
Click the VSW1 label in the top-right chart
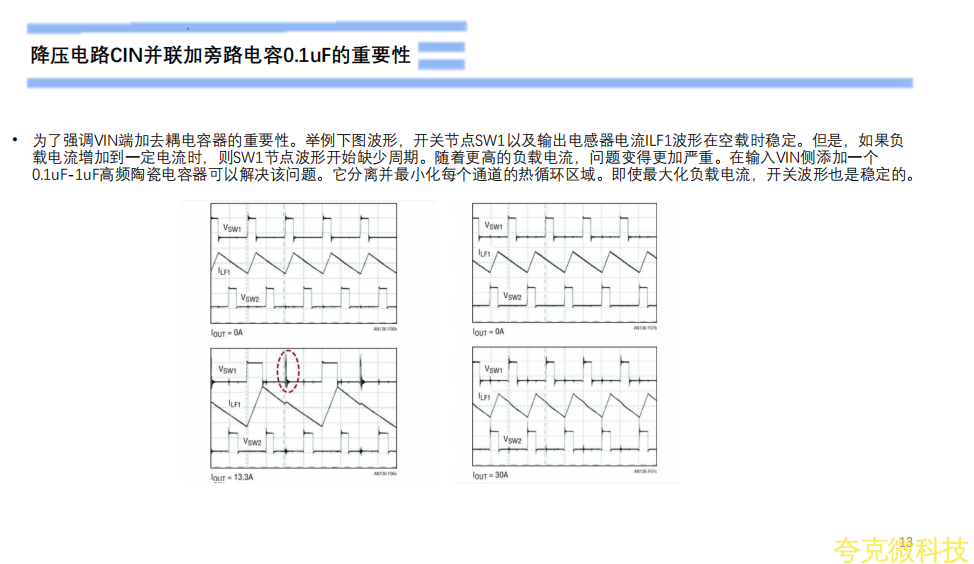pos(495,227)
